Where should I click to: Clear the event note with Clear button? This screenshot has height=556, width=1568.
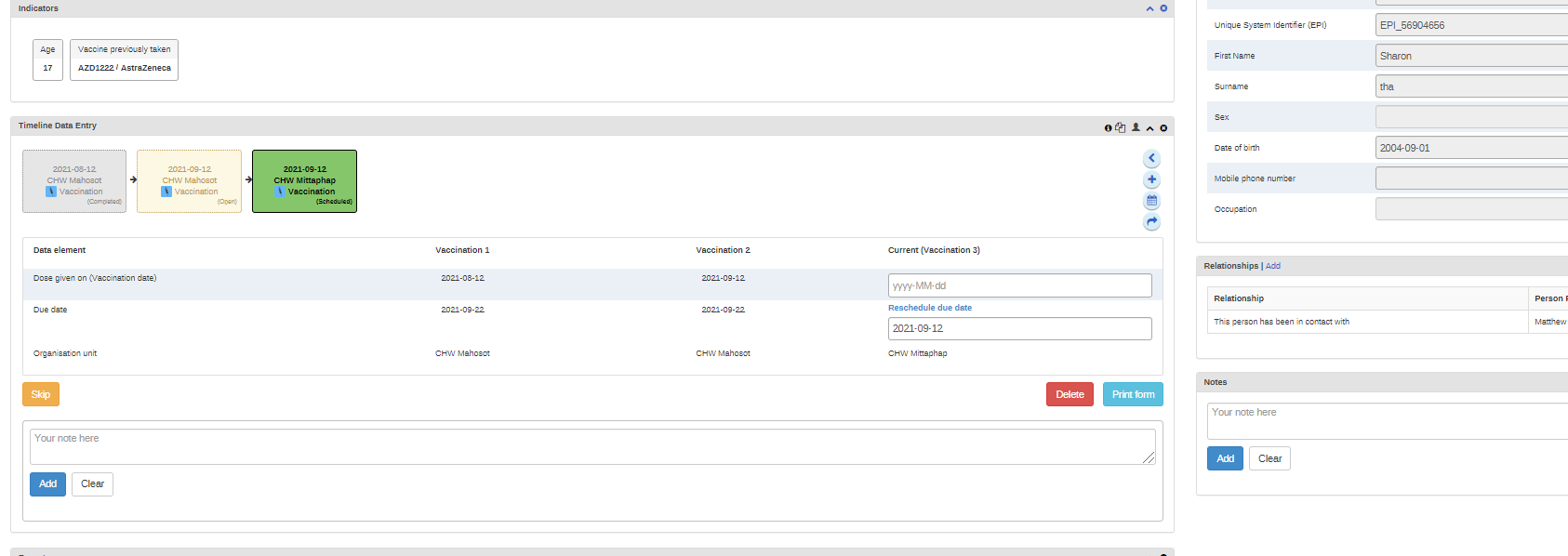tap(92, 483)
